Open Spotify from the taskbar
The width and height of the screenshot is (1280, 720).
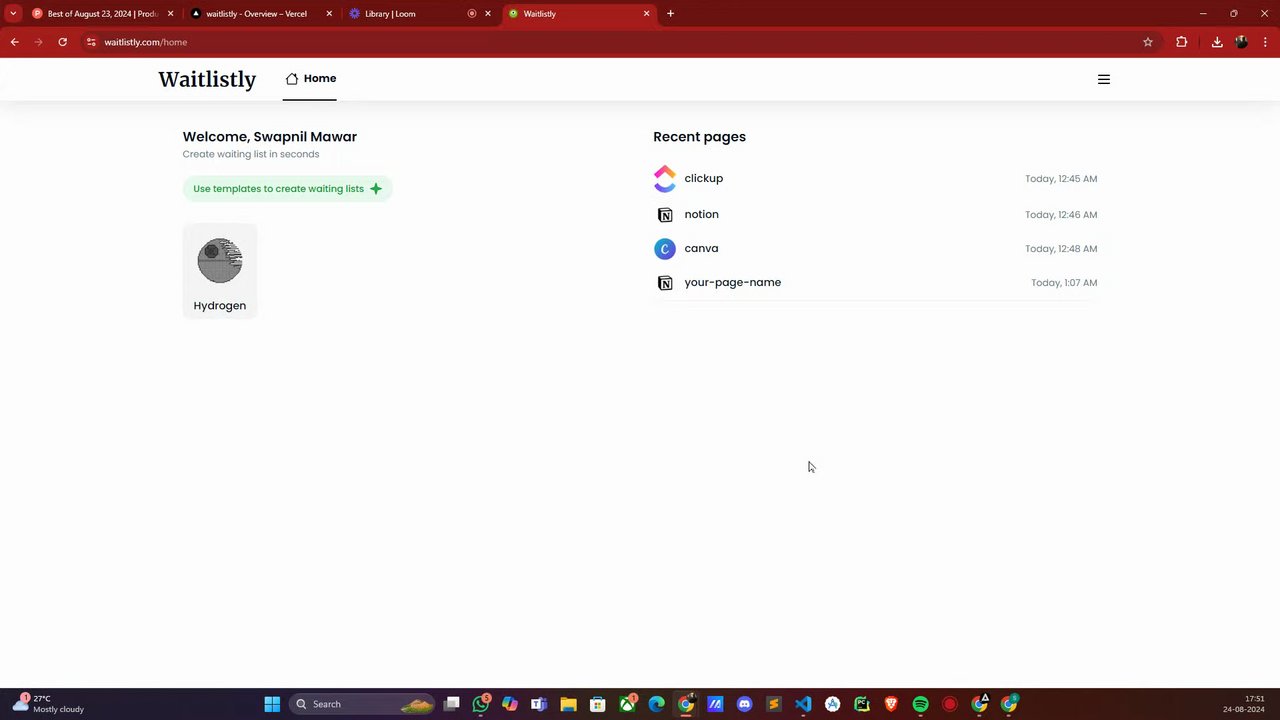[x=920, y=704]
